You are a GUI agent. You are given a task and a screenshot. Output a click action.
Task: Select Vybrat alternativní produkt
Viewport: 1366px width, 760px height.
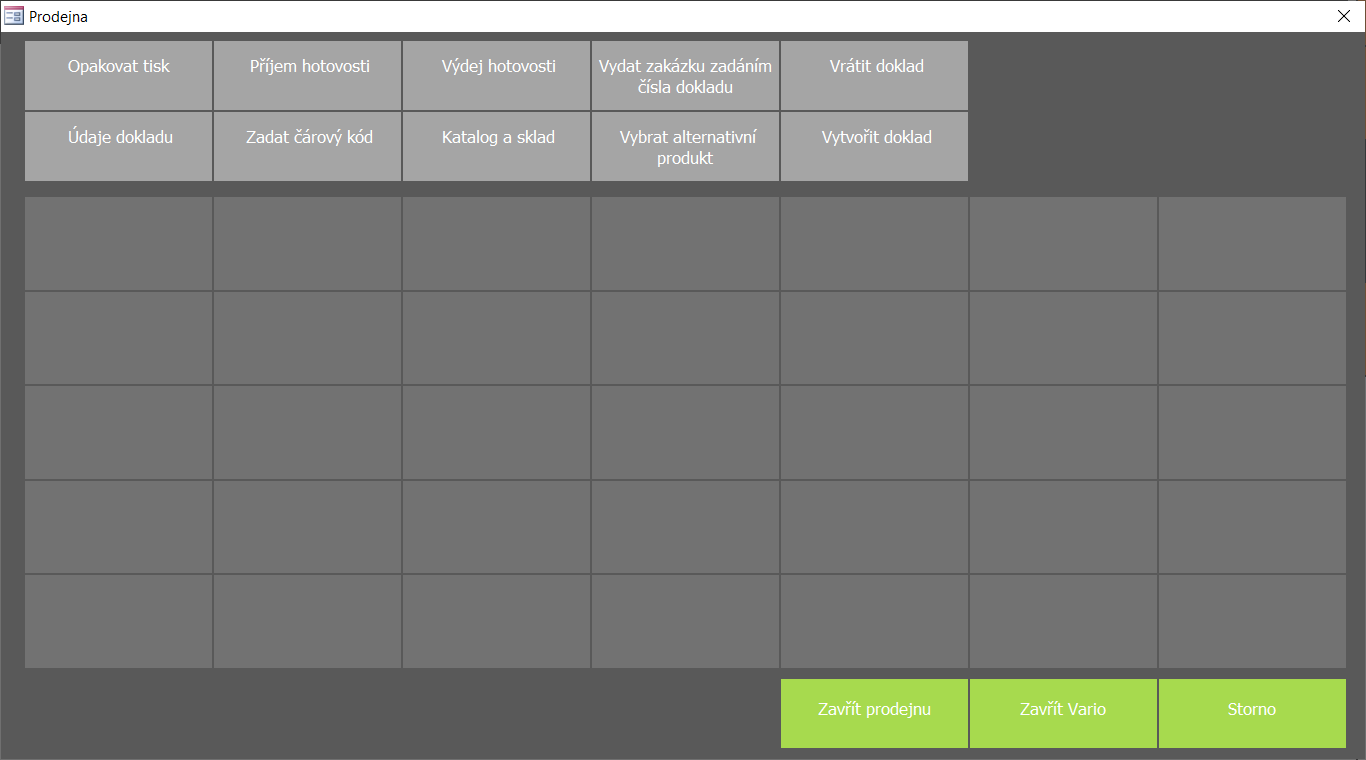685,146
